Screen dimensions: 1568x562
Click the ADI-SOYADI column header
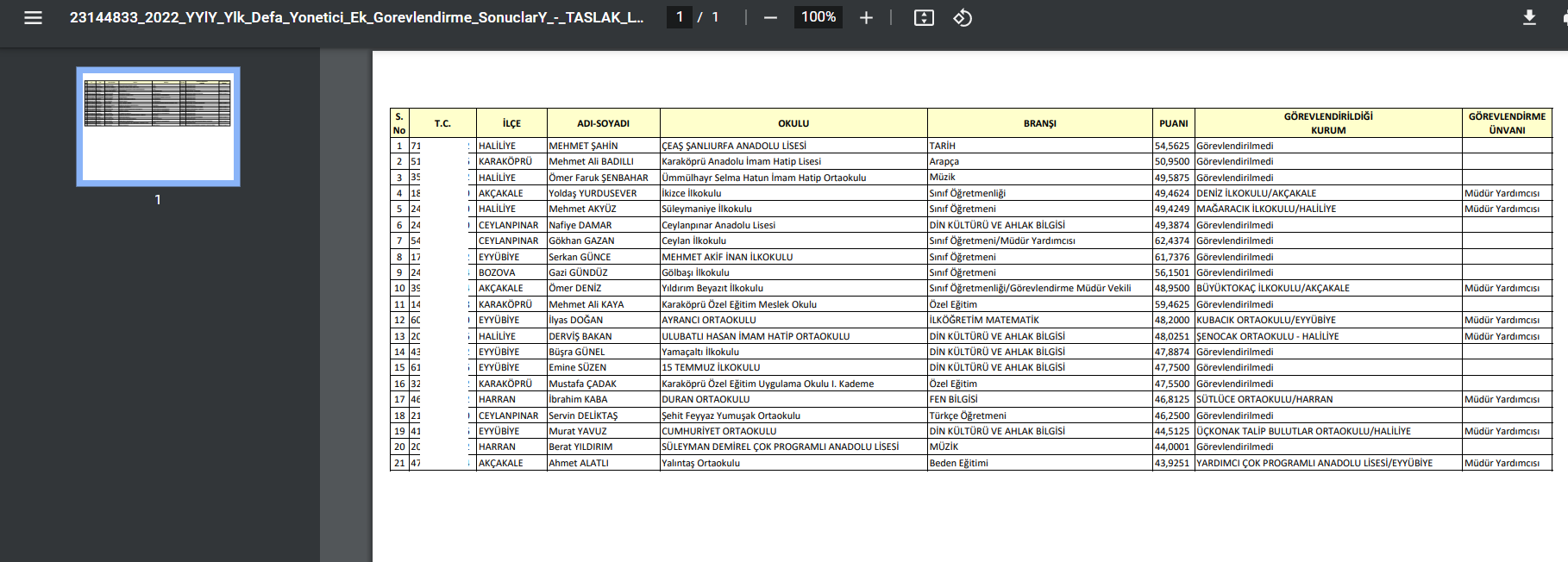pyautogui.click(x=603, y=123)
